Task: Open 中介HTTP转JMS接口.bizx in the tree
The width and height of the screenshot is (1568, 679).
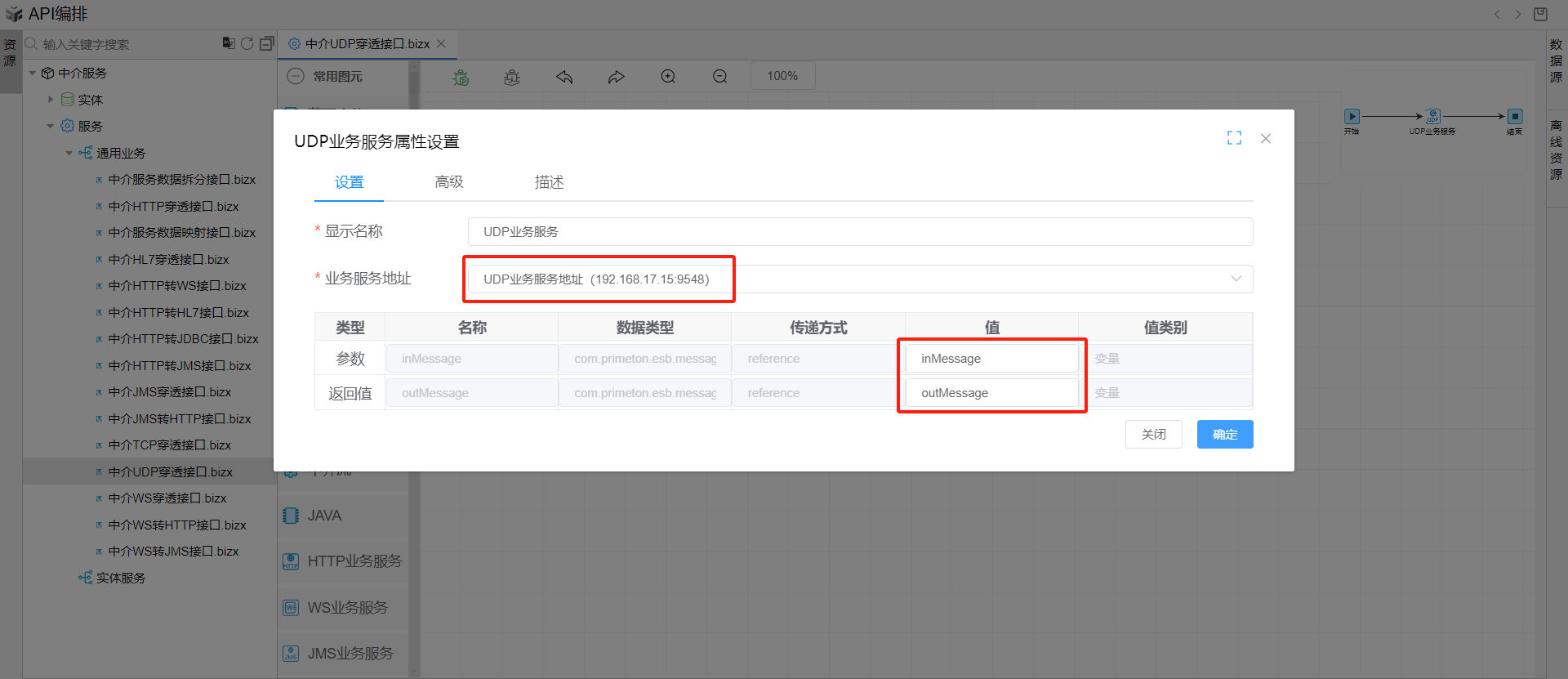Action: (x=180, y=365)
